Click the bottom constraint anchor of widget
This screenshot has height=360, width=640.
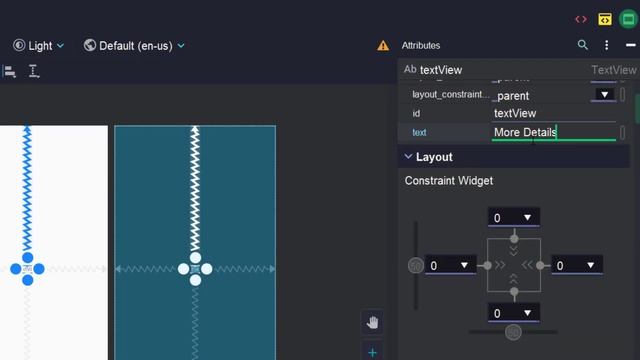[514, 291]
